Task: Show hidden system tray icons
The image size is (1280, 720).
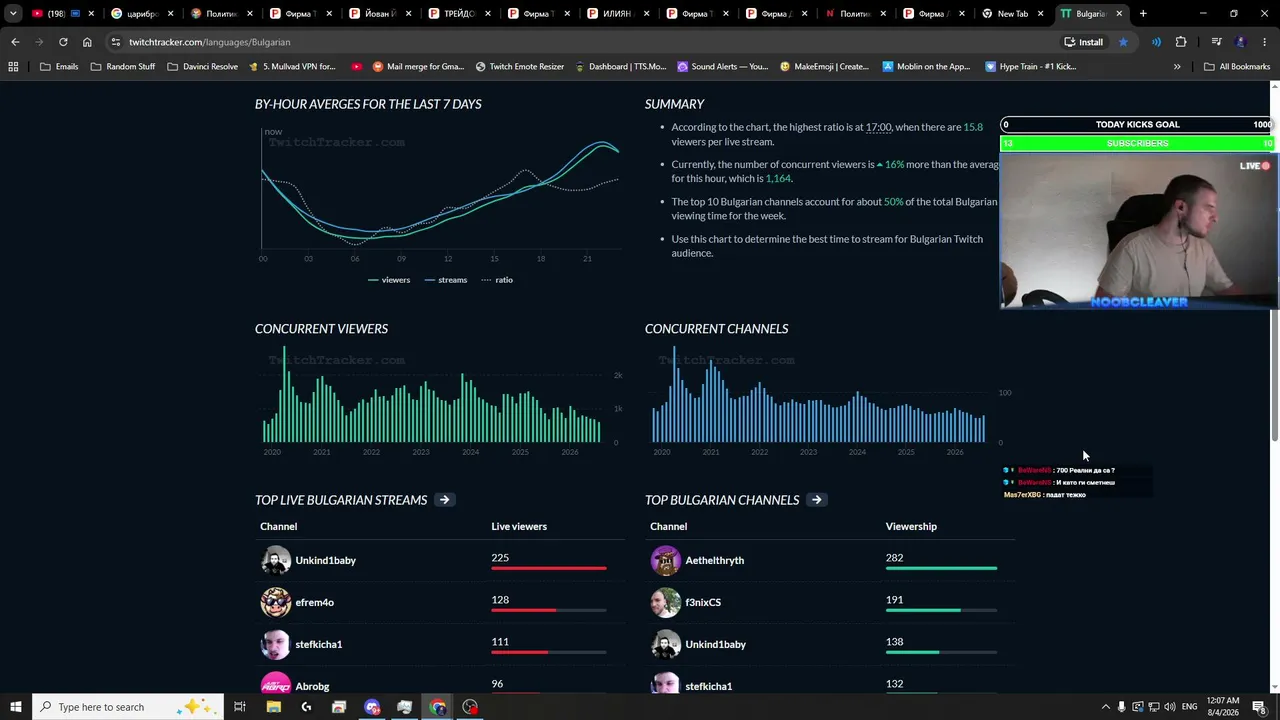Action: click(x=1105, y=707)
